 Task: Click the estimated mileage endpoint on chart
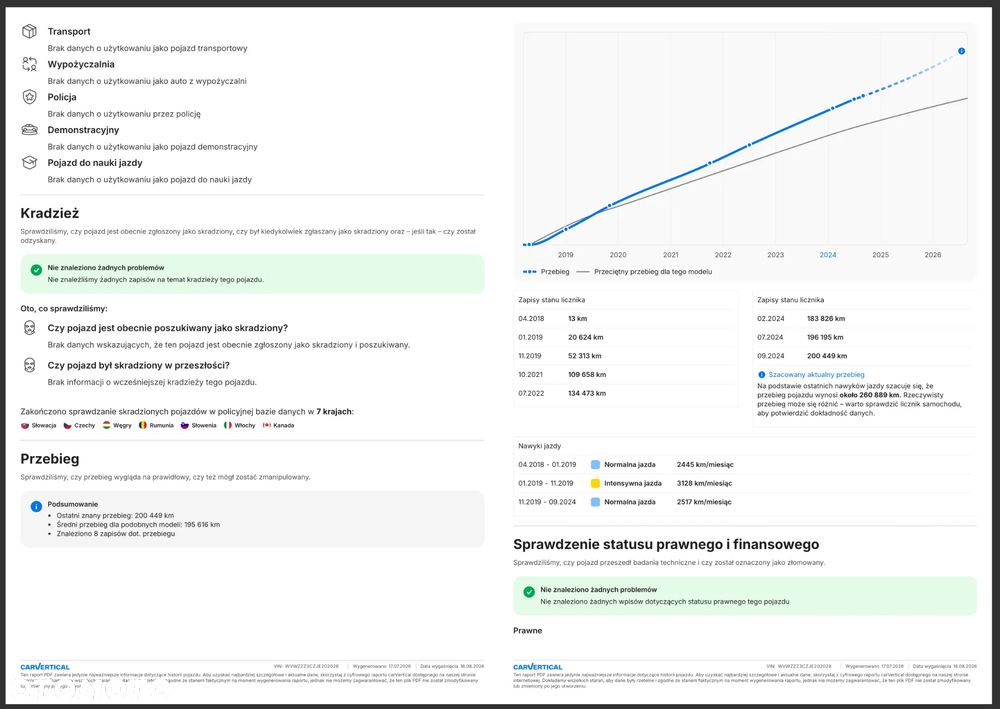coord(961,51)
